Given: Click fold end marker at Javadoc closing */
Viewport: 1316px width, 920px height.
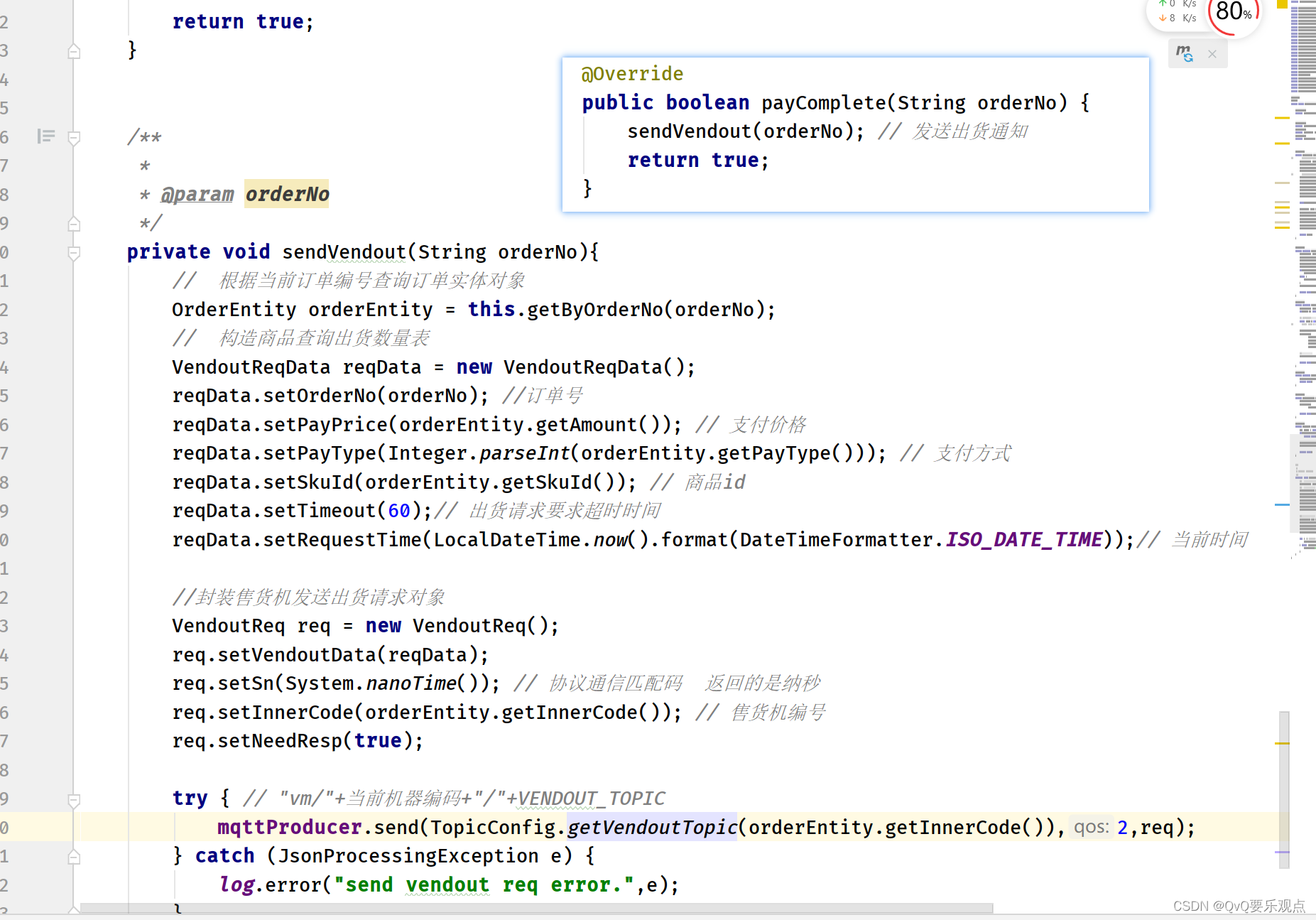Looking at the screenshot, I should point(74,224).
